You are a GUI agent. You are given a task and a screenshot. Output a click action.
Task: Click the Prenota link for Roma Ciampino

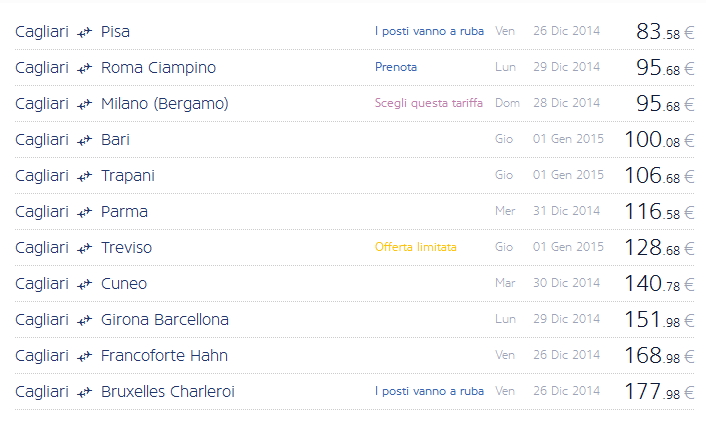(x=396, y=68)
